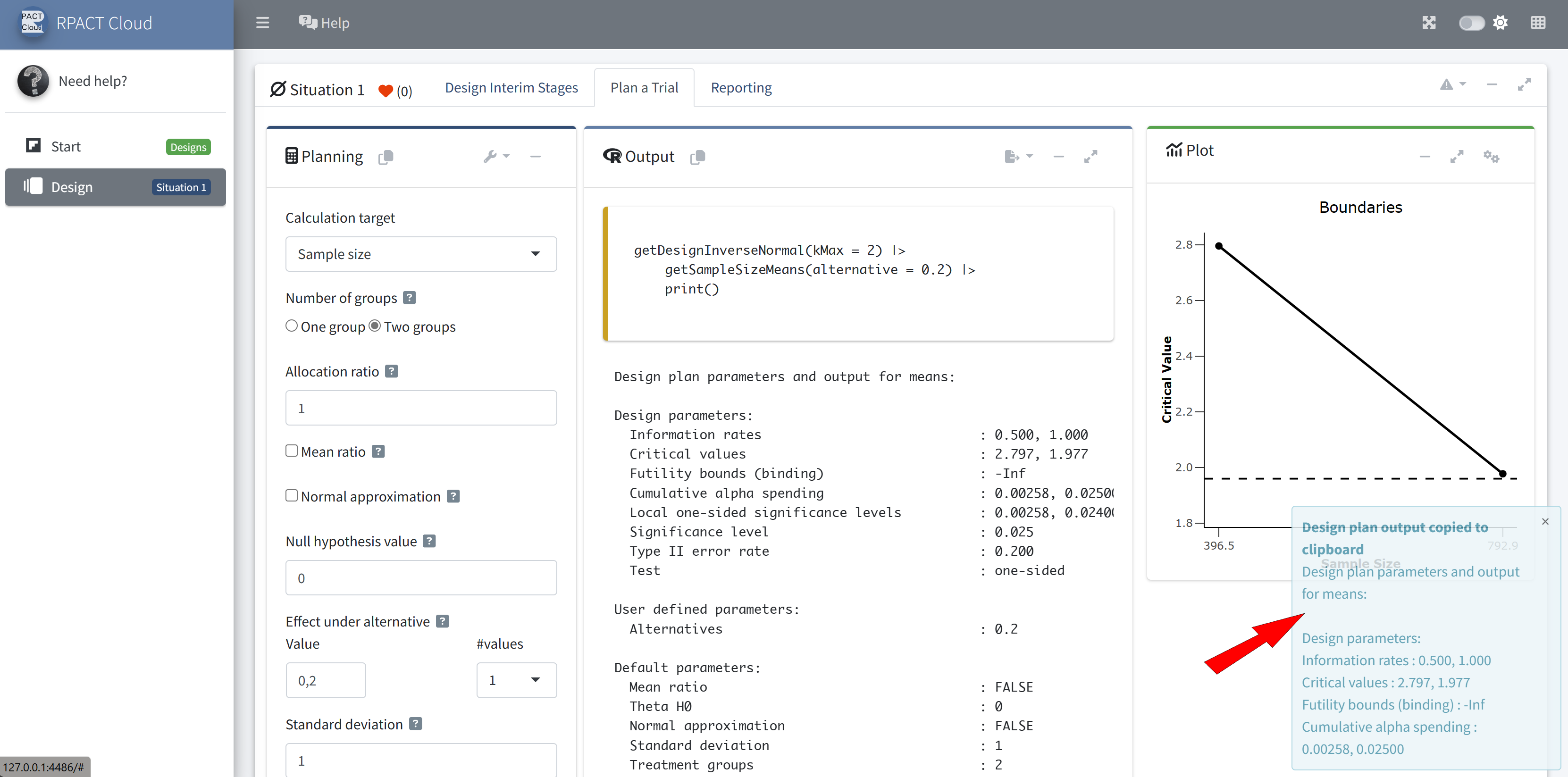
Task: Click the Allocation ratio input field
Action: [x=420, y=408]
